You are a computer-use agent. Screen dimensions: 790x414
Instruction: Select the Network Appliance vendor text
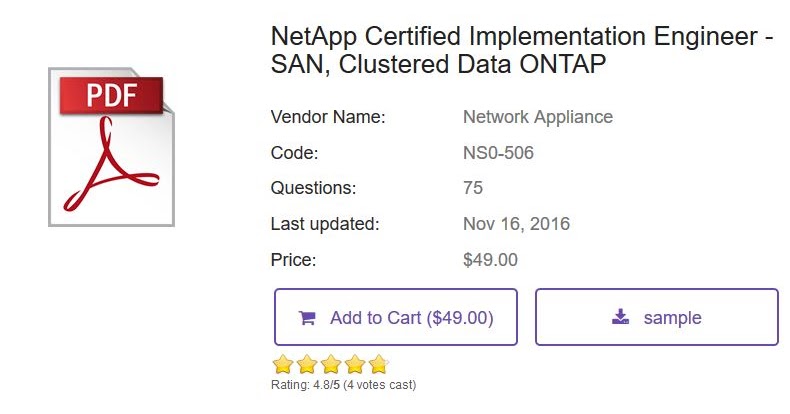tap(537, 117)
